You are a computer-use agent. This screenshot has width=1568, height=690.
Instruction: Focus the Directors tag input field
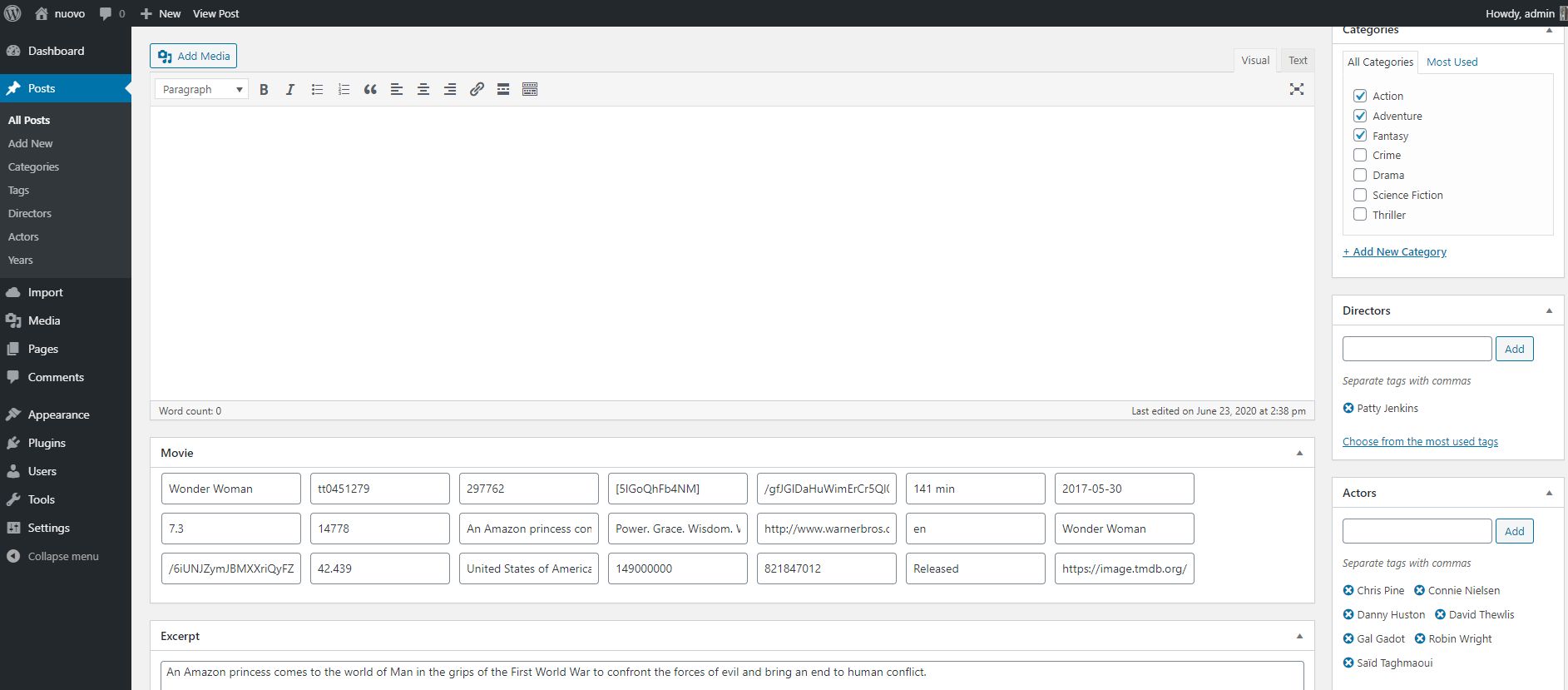coord(1417,349)
